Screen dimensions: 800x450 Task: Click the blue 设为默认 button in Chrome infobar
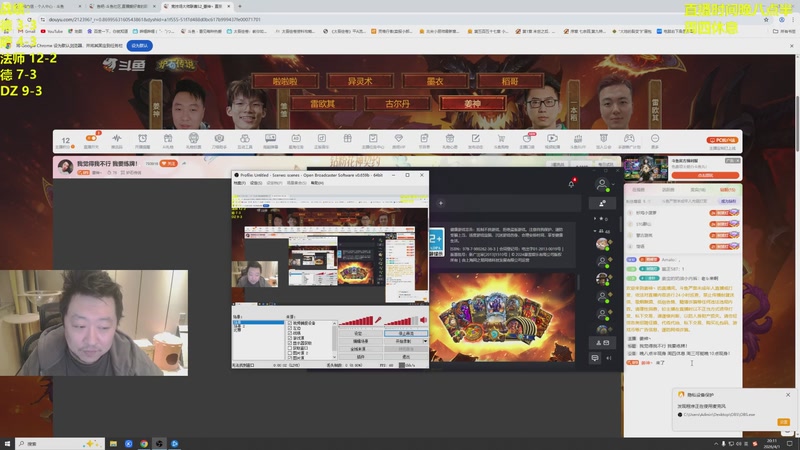click(139, 45)
